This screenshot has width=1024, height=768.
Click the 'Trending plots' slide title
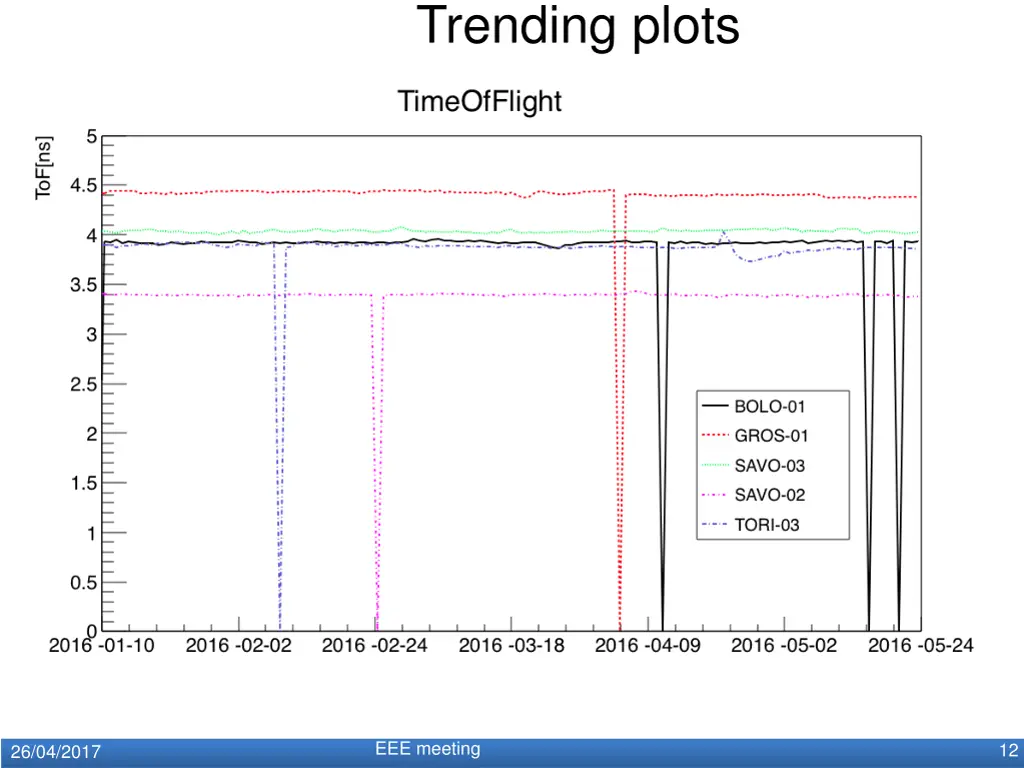pos(578,27)
